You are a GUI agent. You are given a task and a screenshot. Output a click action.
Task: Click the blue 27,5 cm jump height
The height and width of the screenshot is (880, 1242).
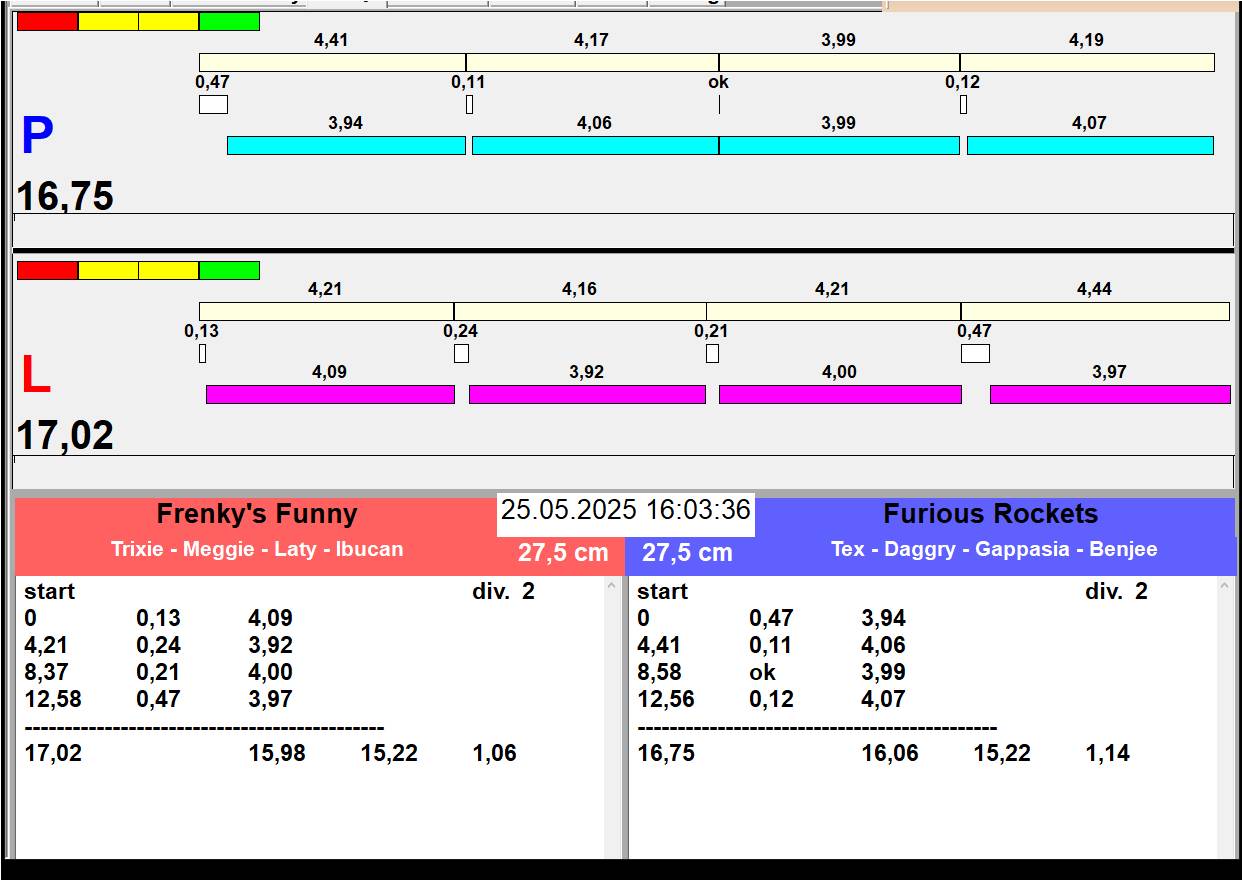[687, 553]
